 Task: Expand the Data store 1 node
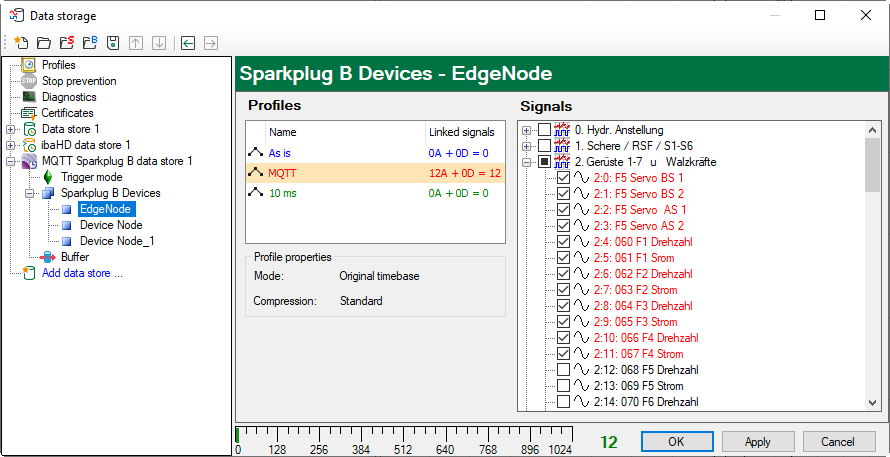click(11, 129)
